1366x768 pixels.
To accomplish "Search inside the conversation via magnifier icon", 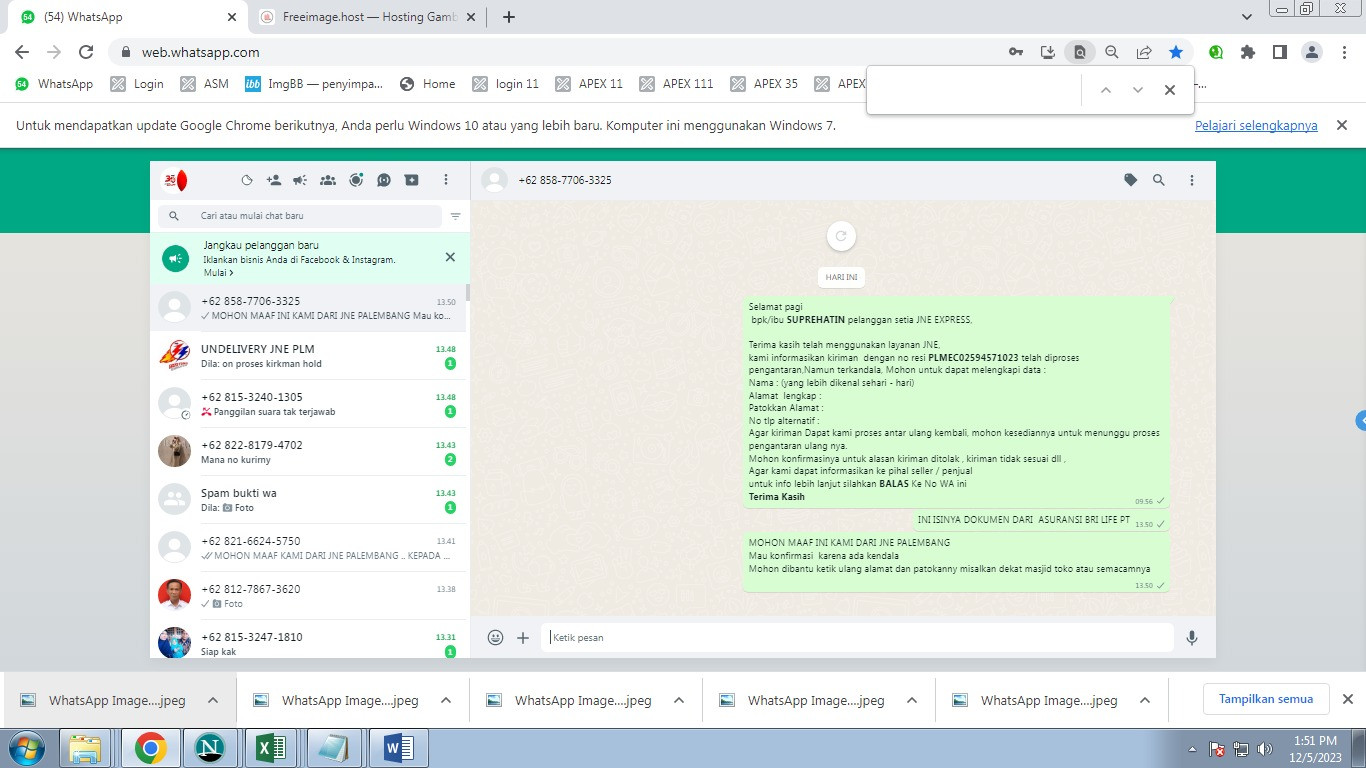I will [1159, 180].
